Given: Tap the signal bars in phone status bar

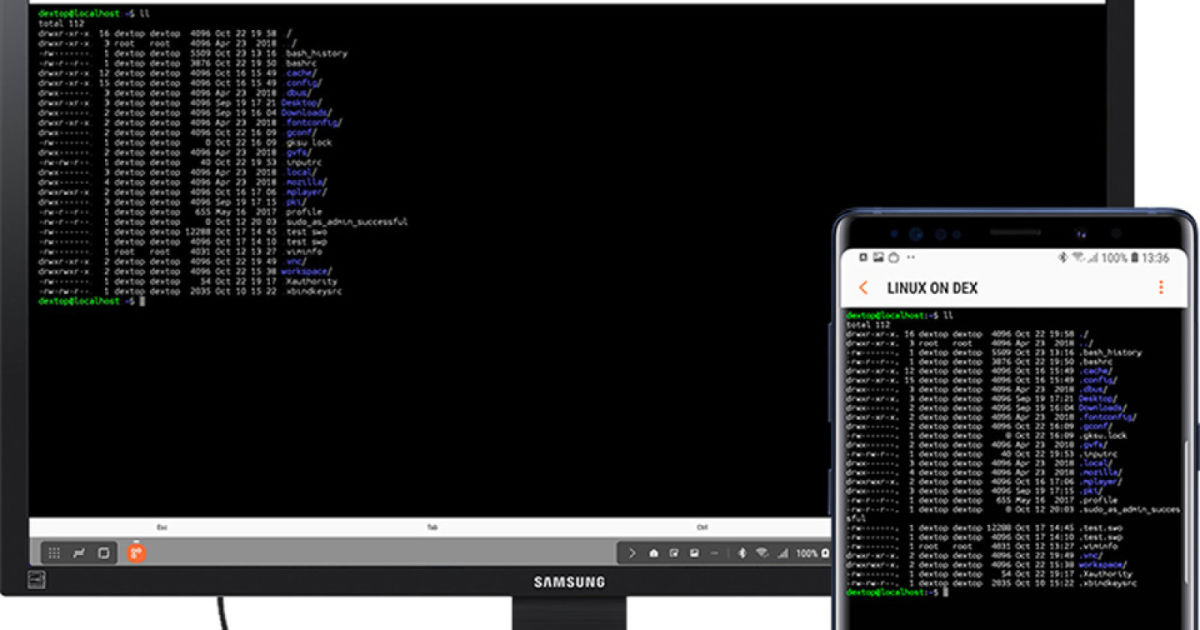Looking at the screenshot, I should [x=1091, y=258].
